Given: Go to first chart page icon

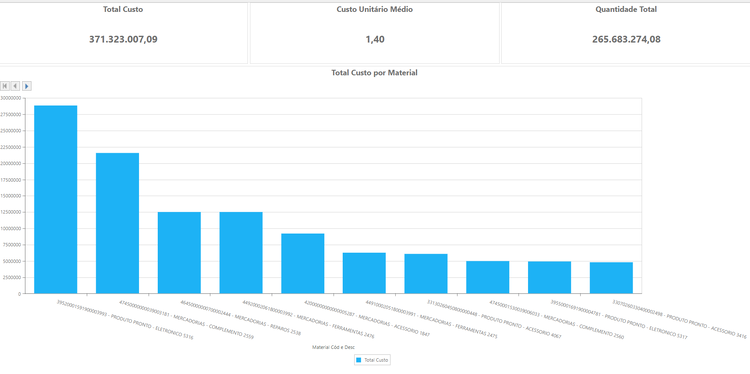Looking at the screenshot, I should tap(5, 86).
